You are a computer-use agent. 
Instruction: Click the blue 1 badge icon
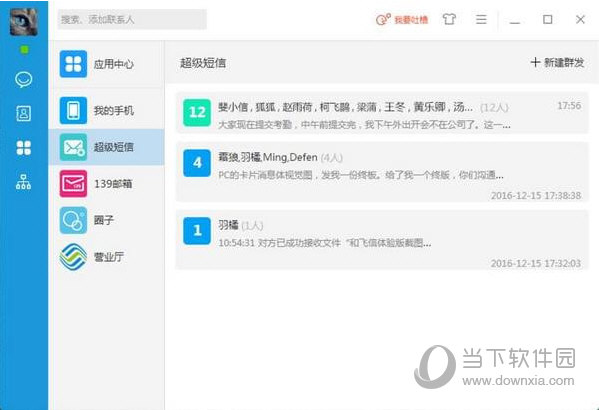click(x=197, y=231)
